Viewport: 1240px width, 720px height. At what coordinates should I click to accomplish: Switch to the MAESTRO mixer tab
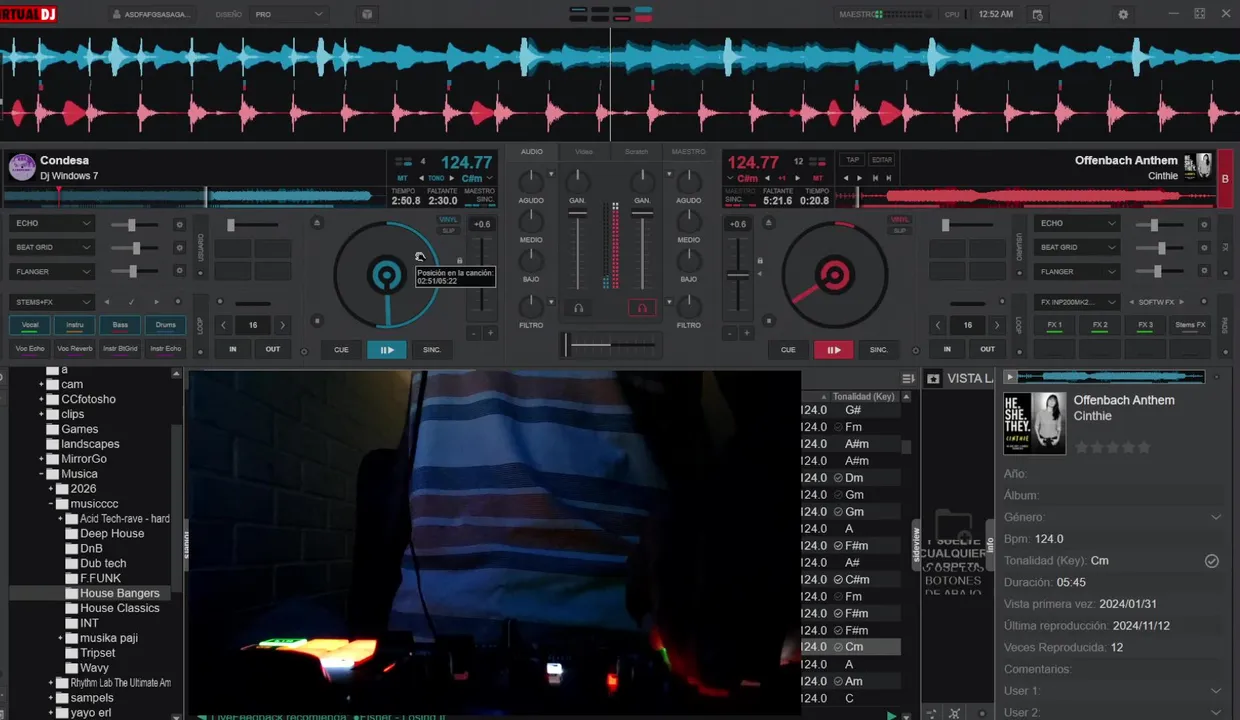tap(688, 152)
